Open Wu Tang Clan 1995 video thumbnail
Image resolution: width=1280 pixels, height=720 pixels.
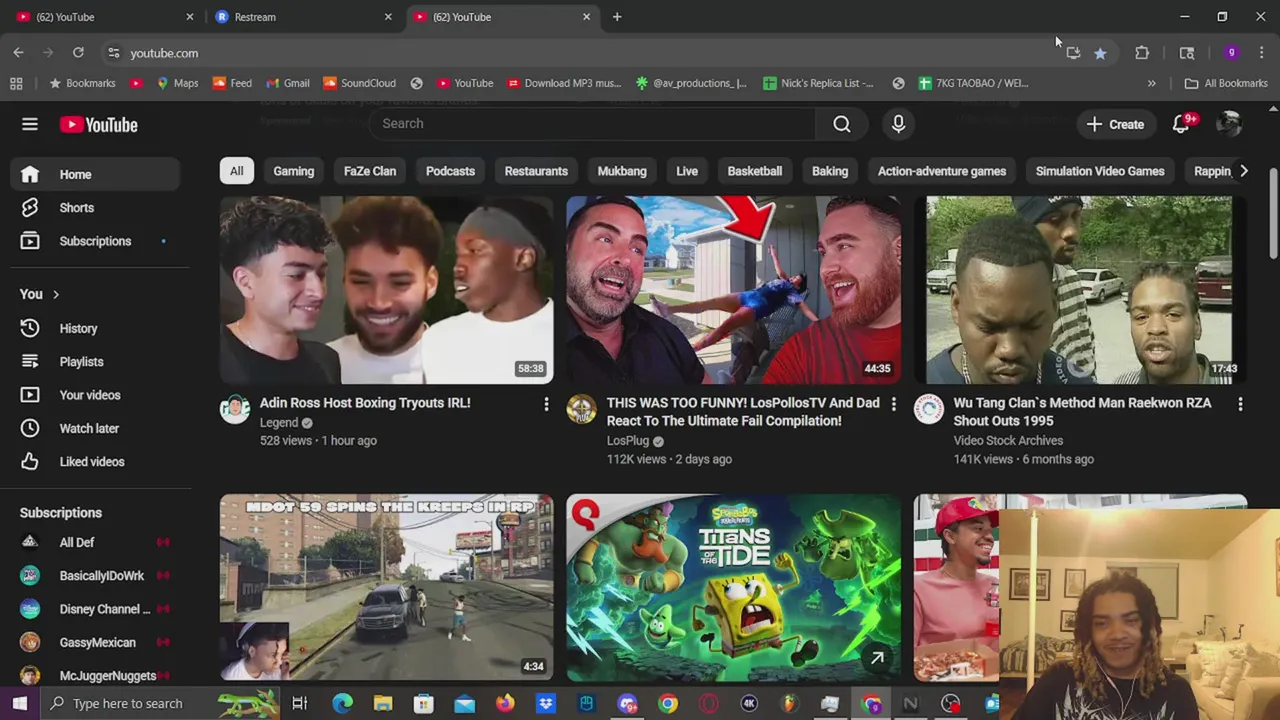[x=1080, y=290]
